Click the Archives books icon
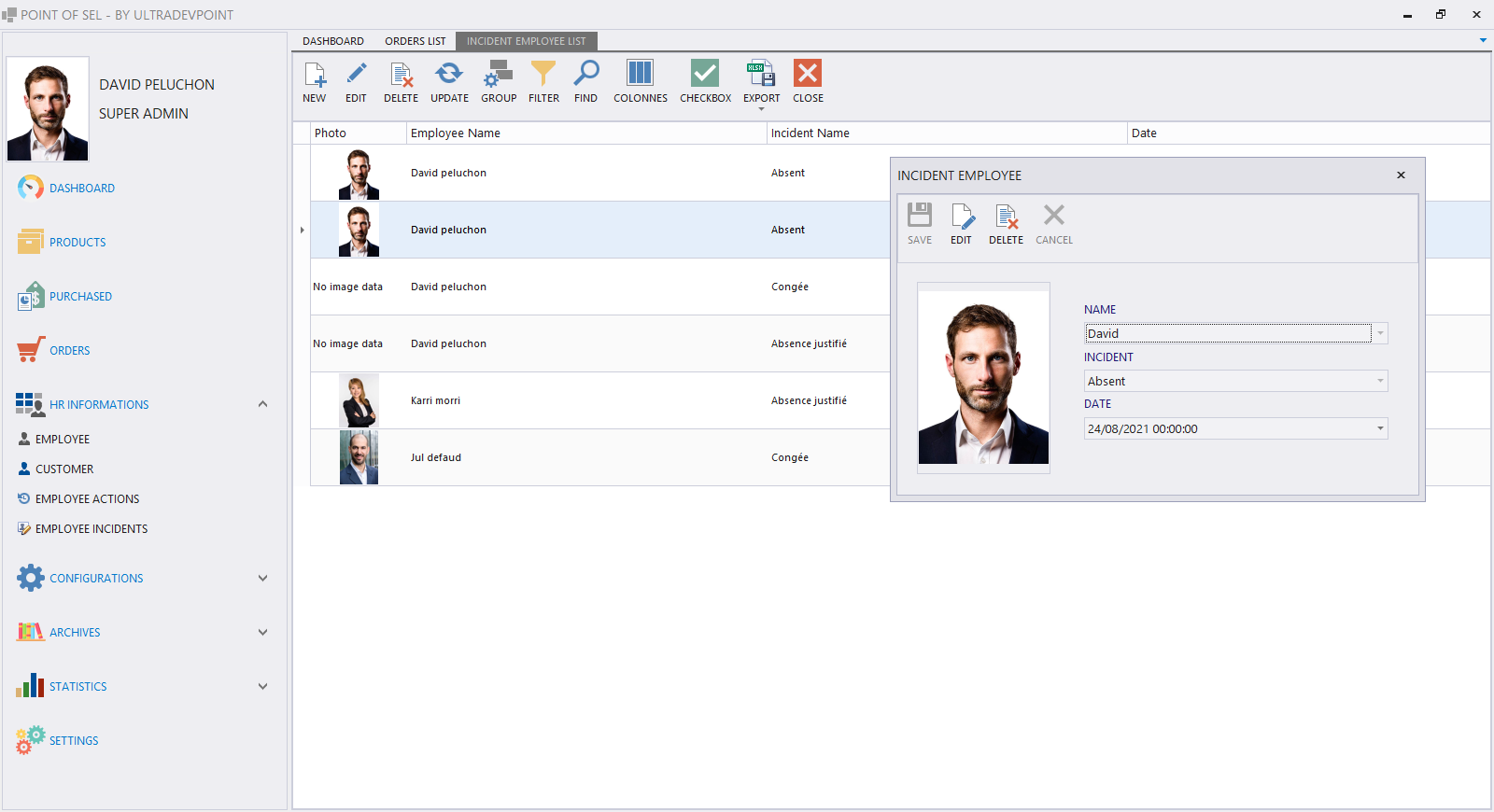Viewport: 1494px width, 812px height. (x=31, y=632)
